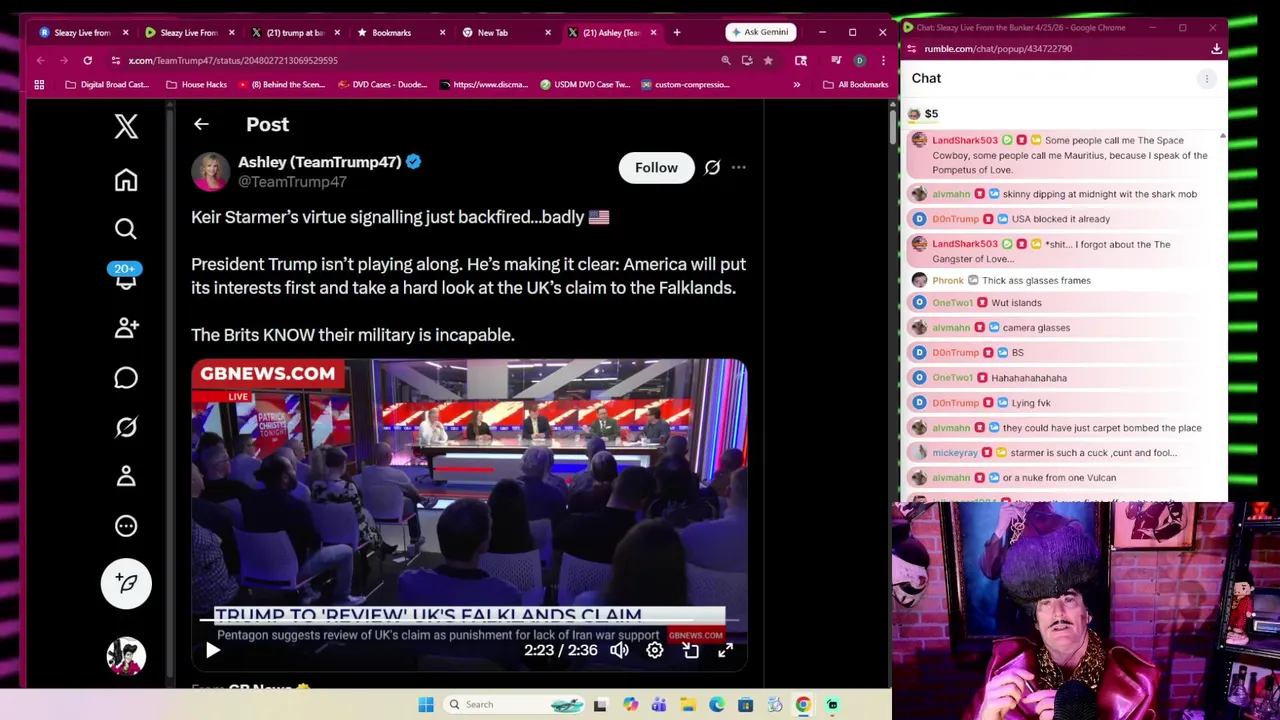
Task: Click Grok explain icon beside Follow
Action: [x=712, y=168]
